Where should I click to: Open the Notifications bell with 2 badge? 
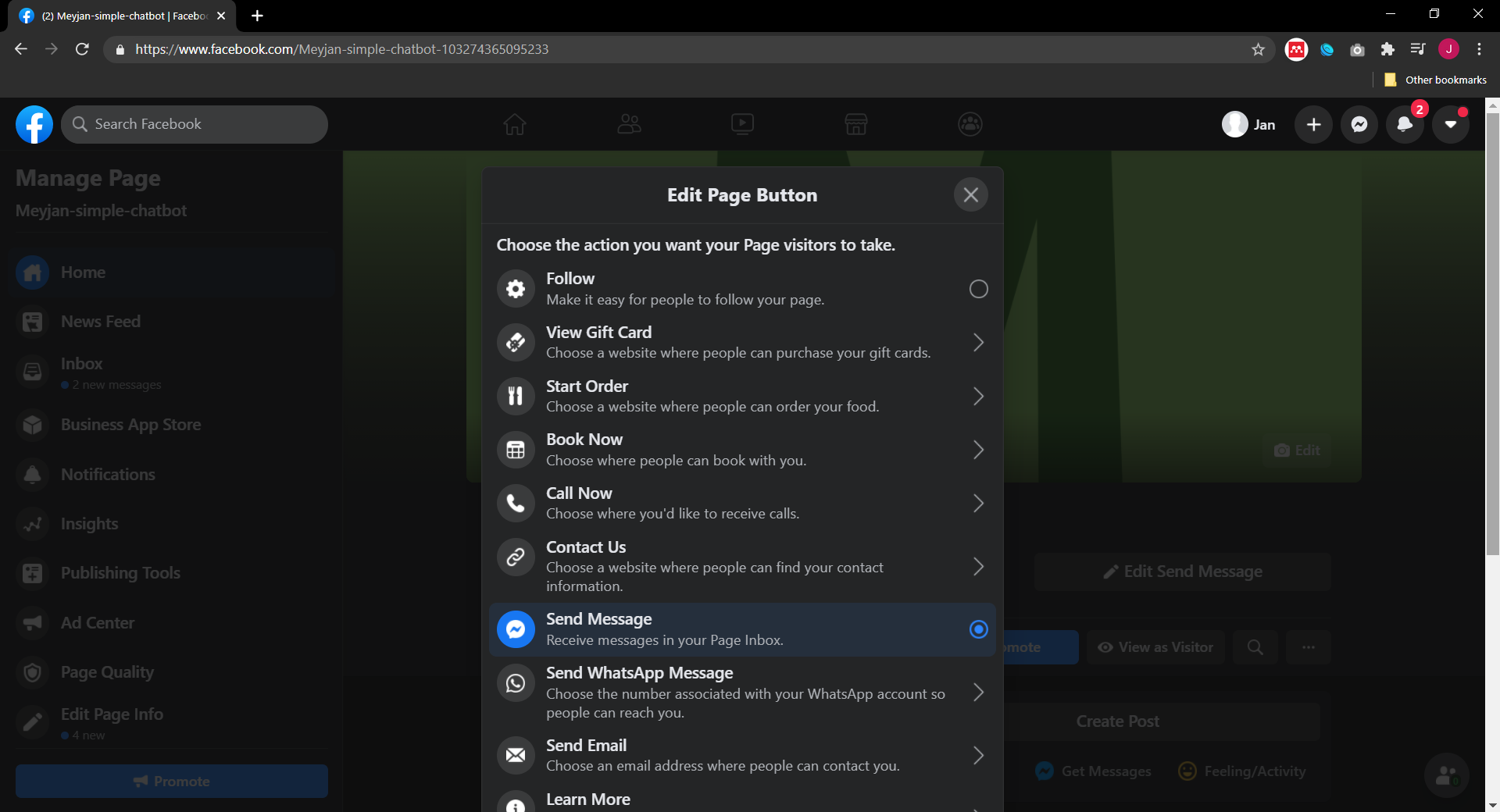[x=1405, y=124]
